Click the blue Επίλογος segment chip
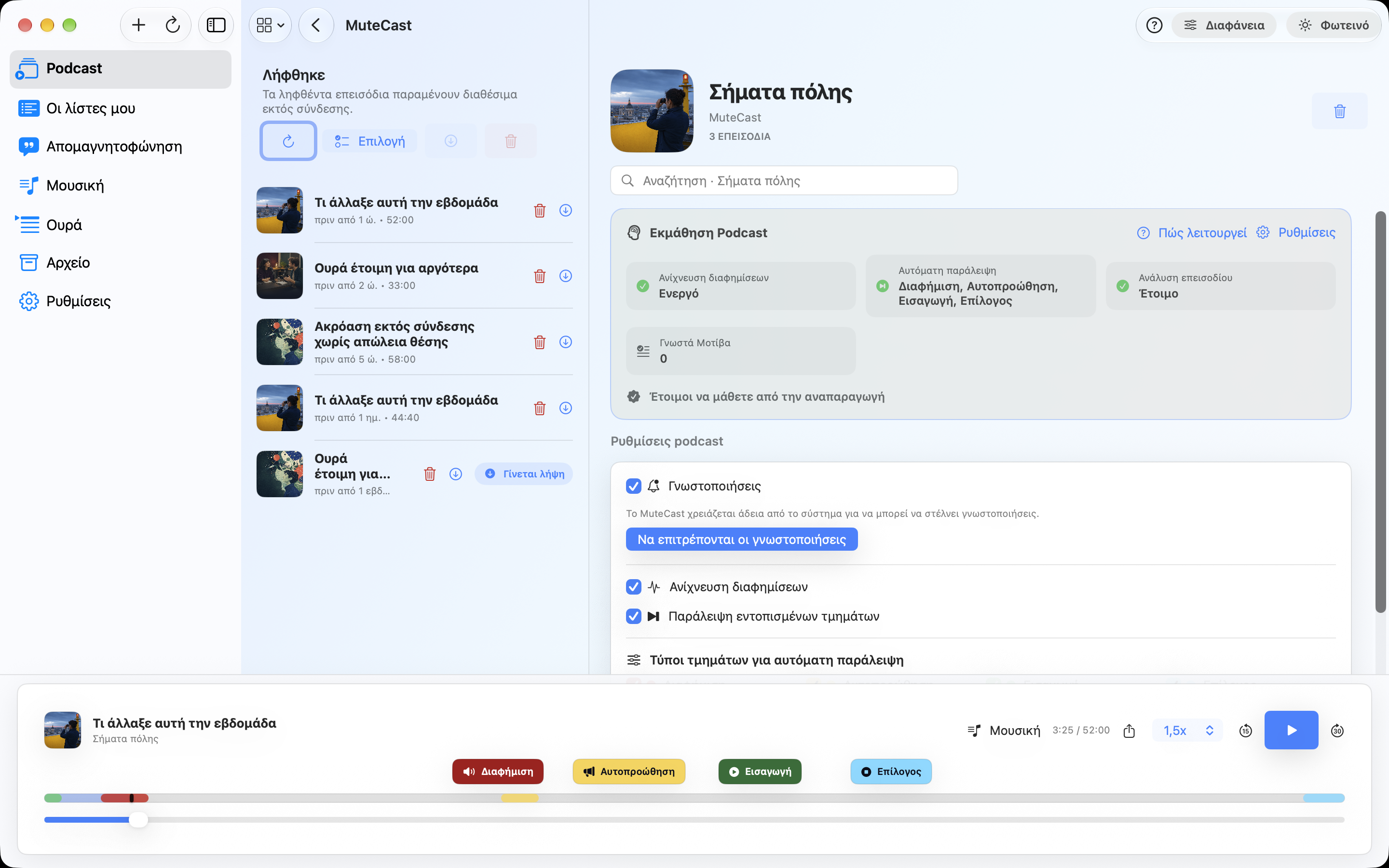 click(891, 772)
